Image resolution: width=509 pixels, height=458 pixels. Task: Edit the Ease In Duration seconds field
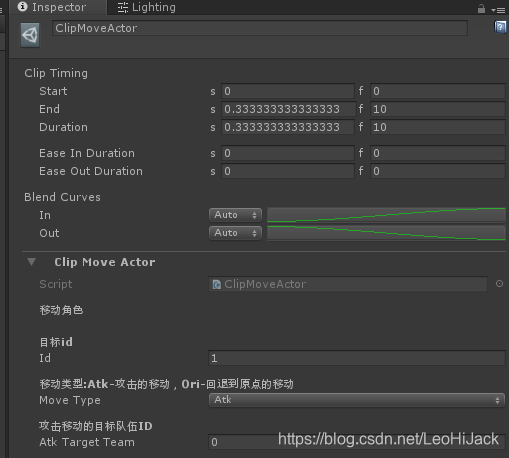tap(288, 153)
